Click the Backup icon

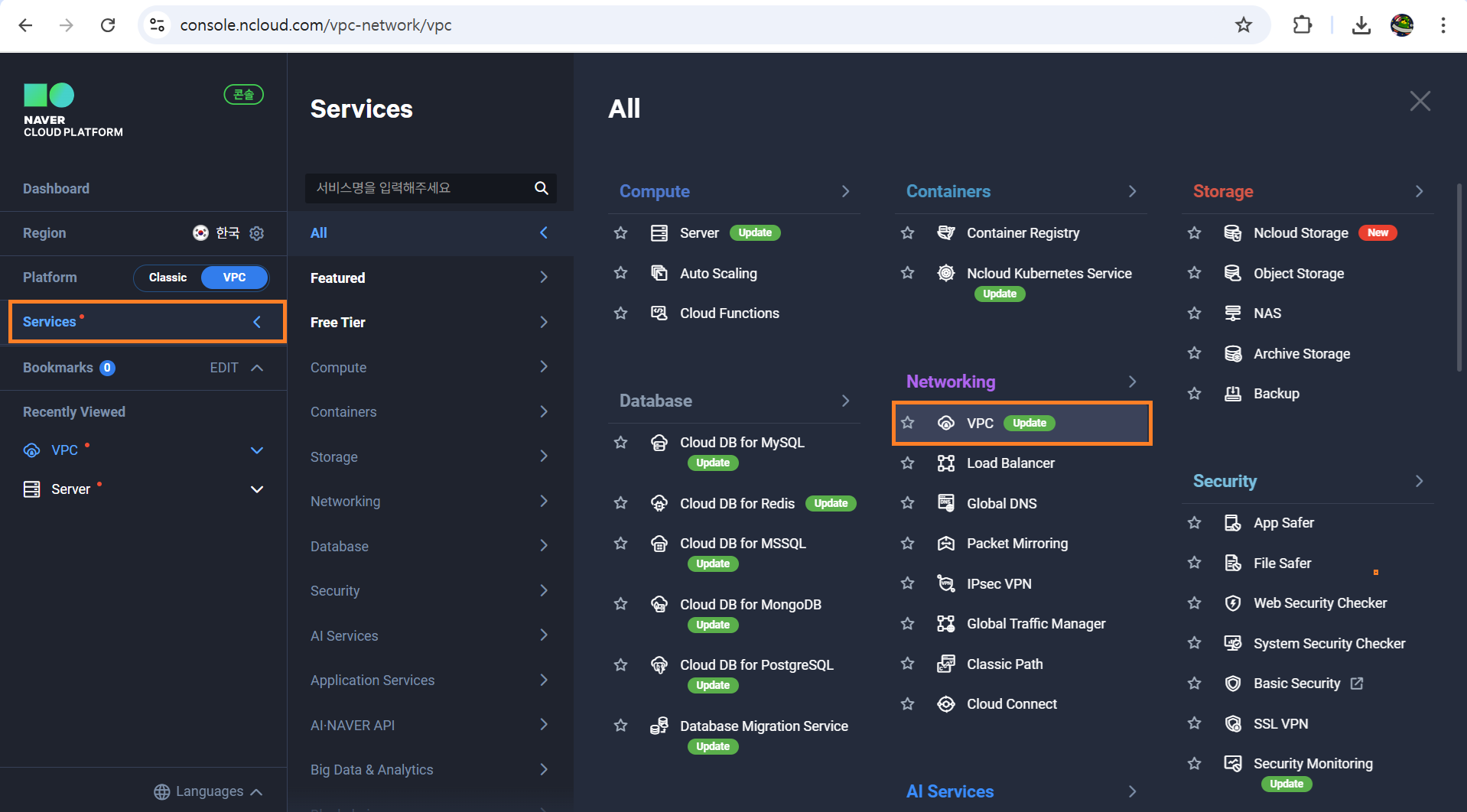(1233, 394)
